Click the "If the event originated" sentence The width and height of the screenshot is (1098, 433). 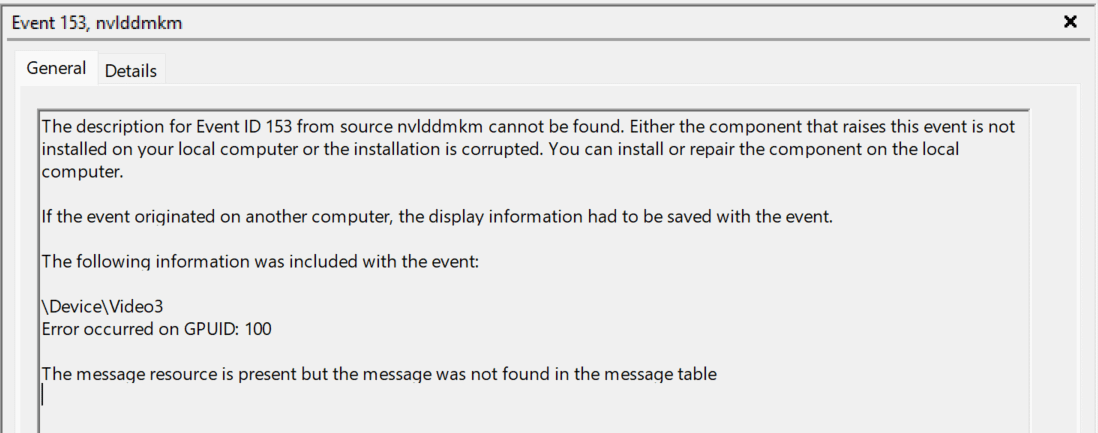click(436, 216)
